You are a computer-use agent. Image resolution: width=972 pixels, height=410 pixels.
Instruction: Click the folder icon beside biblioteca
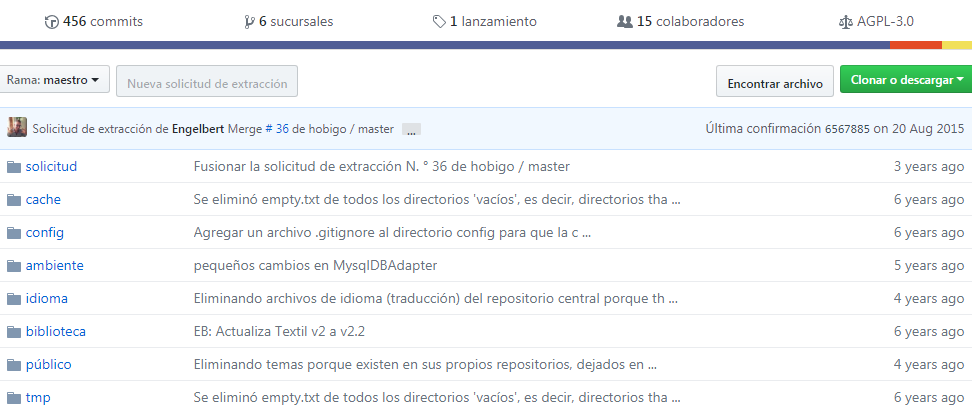[14, 332]
